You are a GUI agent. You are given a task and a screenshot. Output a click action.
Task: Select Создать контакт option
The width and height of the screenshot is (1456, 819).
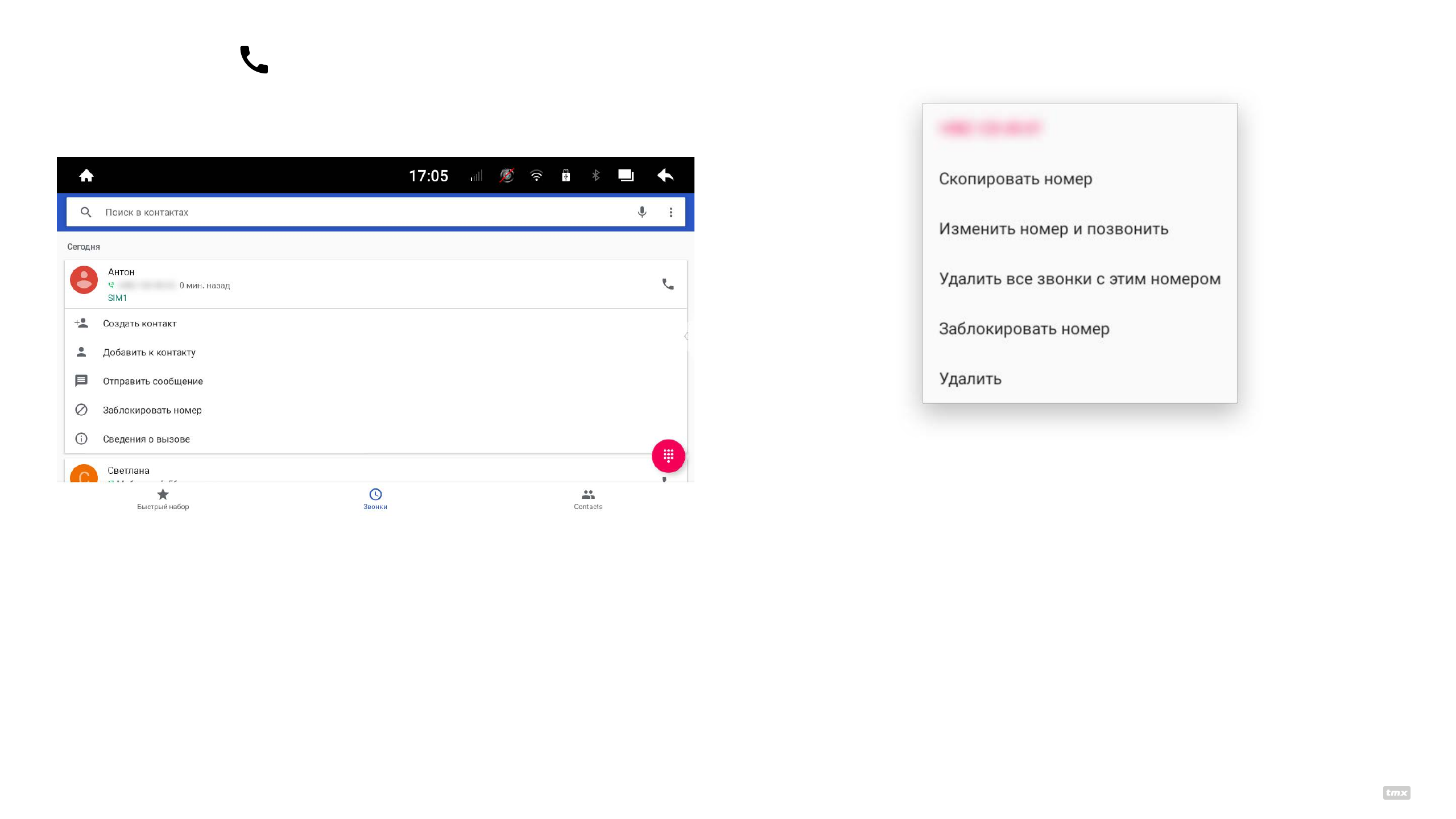point(140,324)
